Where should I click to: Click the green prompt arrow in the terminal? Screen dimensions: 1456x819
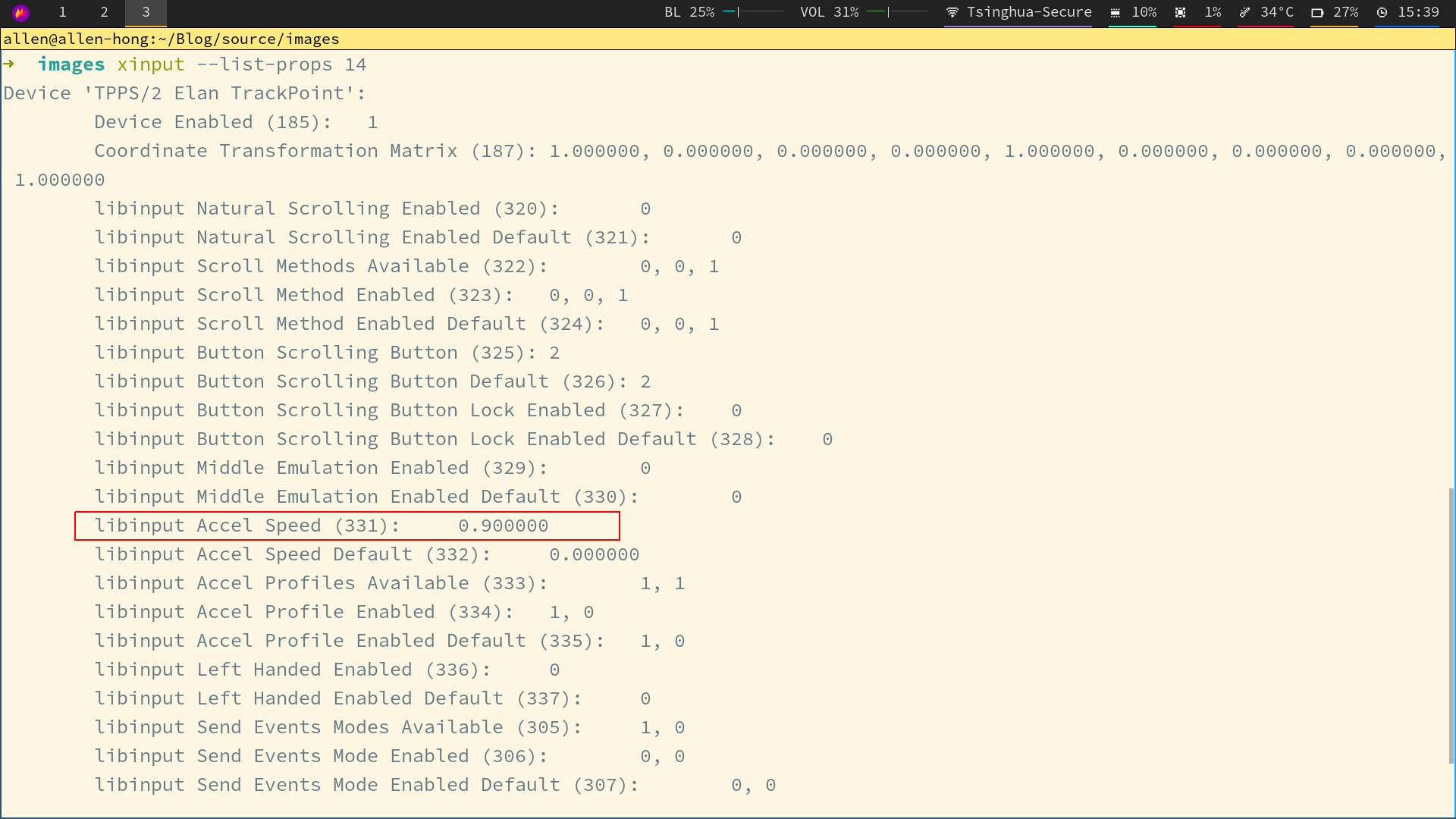coord(10,64)
